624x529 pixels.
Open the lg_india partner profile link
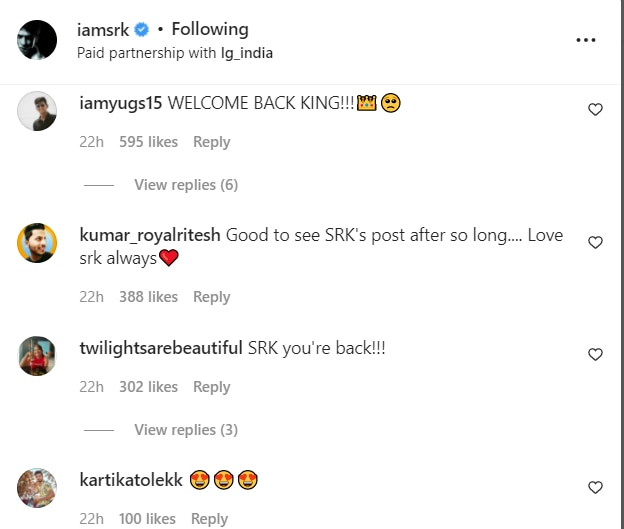point(247,53)
